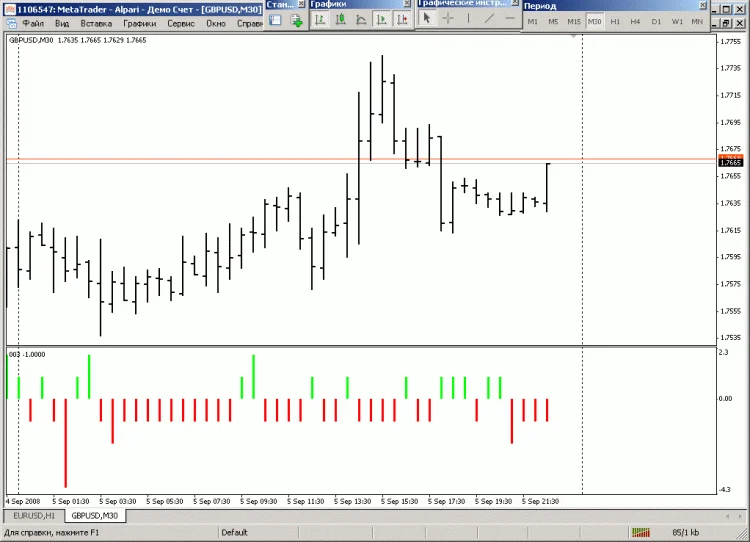Set chart period to D1
The width and height of the screenshot is (750, 542).
656,22
